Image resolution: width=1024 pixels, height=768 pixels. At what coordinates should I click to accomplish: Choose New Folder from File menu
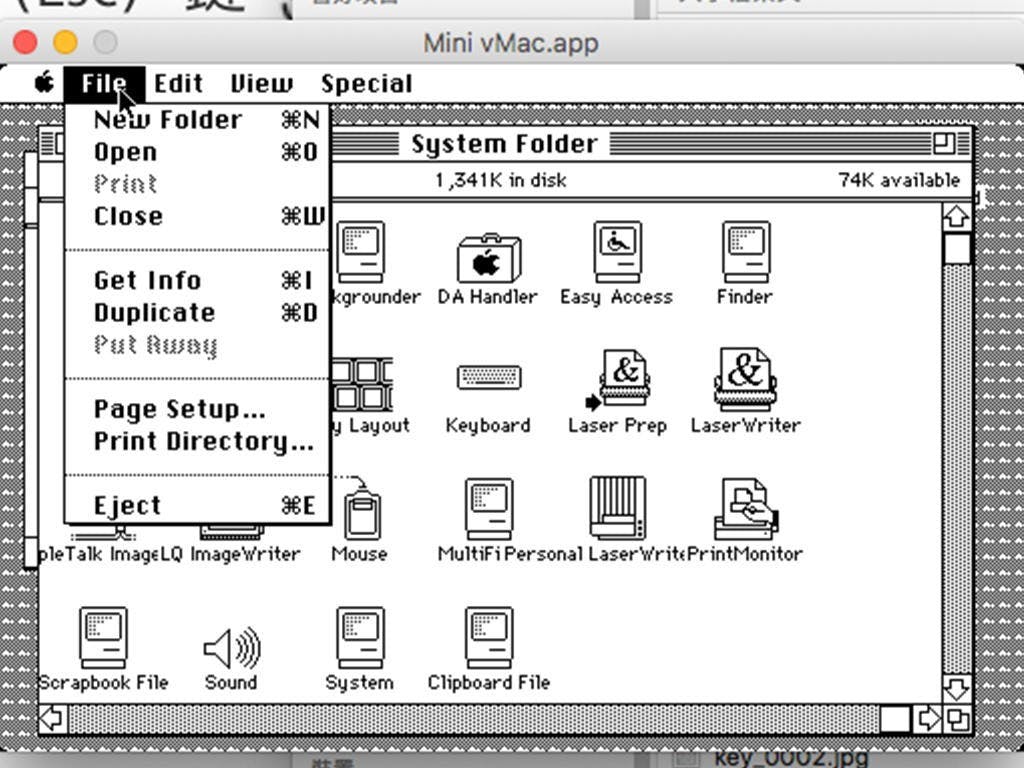pyautogui.click(x=198, y=120)
